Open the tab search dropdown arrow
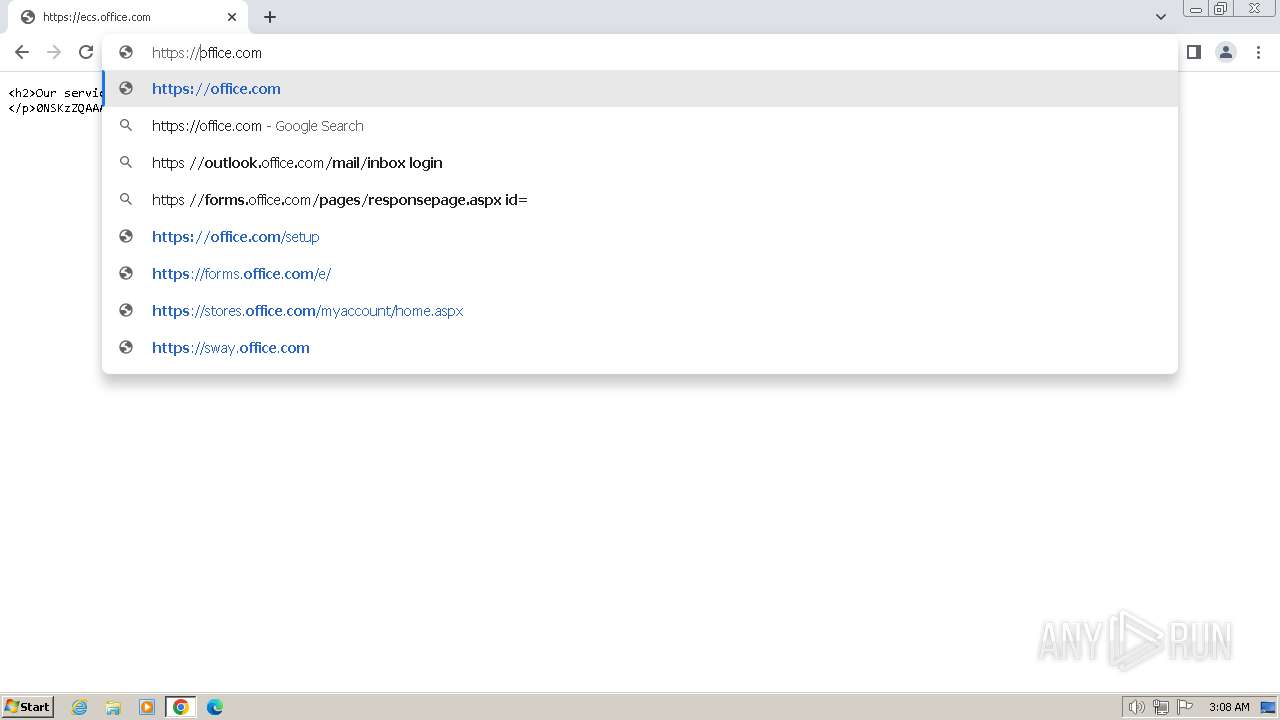 coord(1161,16)
